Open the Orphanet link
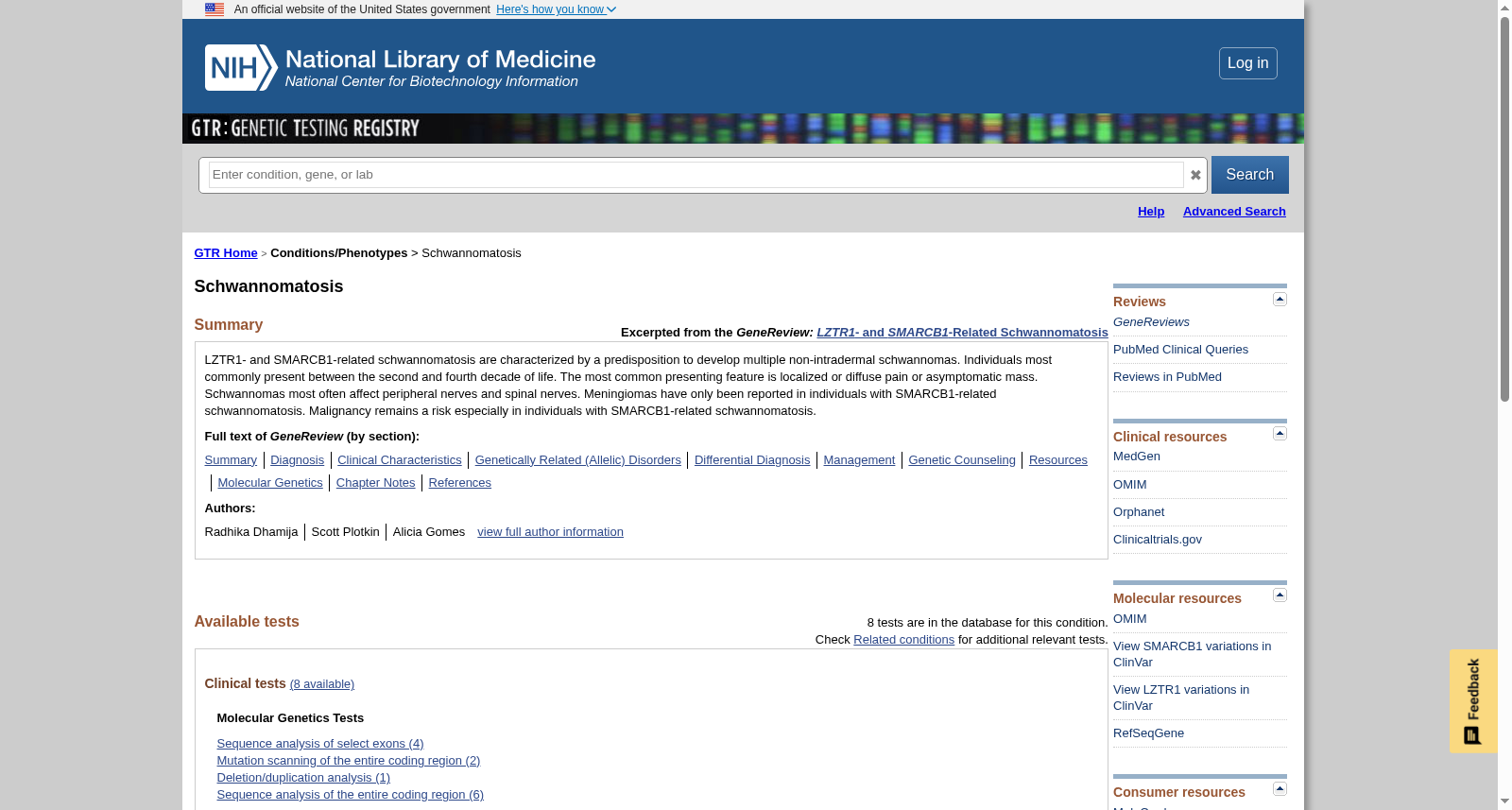 (1139, 512)
